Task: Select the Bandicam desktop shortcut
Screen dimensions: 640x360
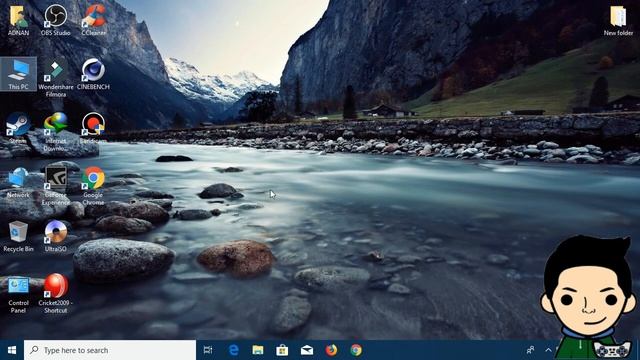Action: tap(93, 128)
